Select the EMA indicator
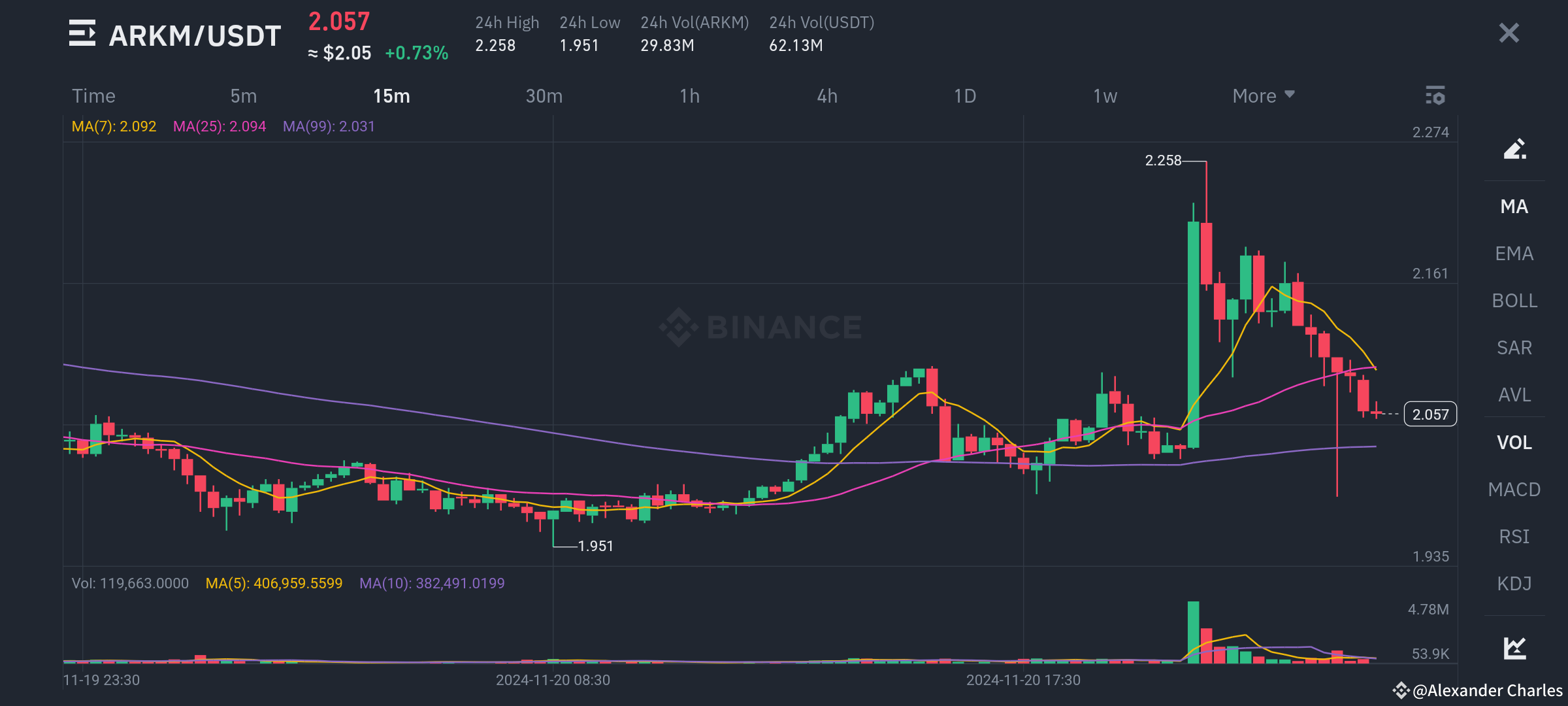The width and height of the screenshot is (1568, 706). (1514, 254)
